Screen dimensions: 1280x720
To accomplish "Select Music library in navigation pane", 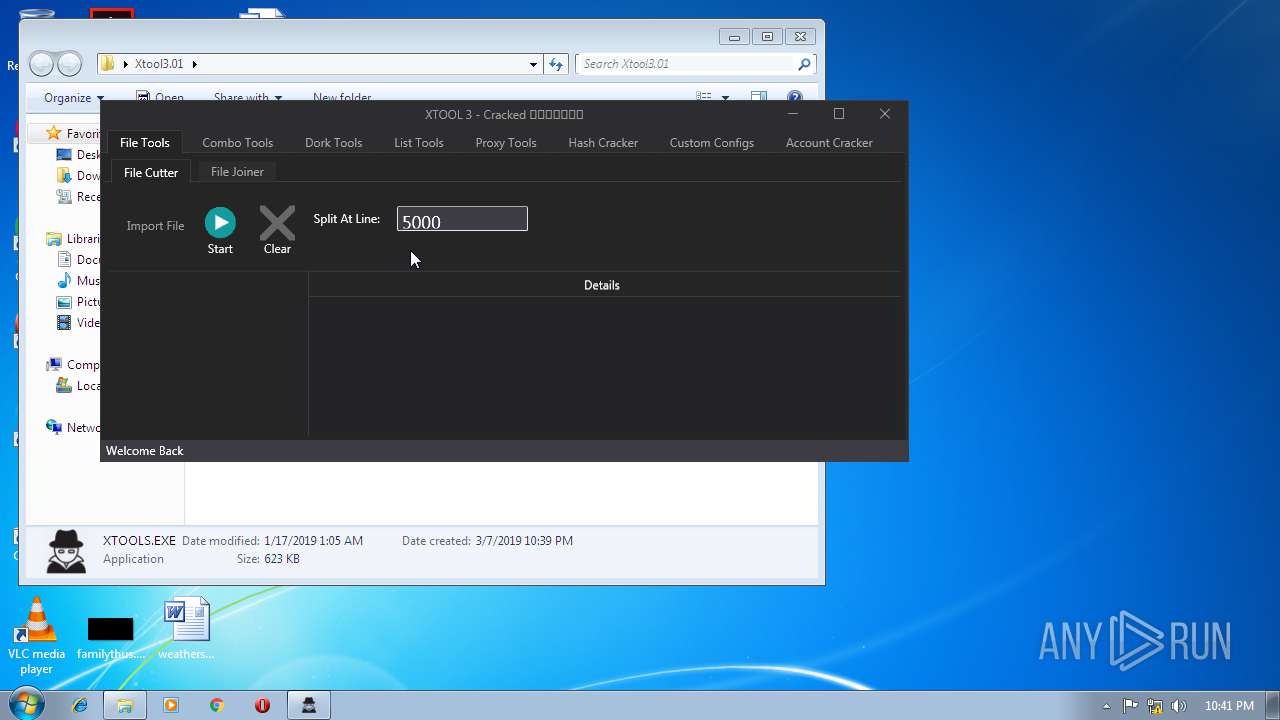I will tap(78, 281).
